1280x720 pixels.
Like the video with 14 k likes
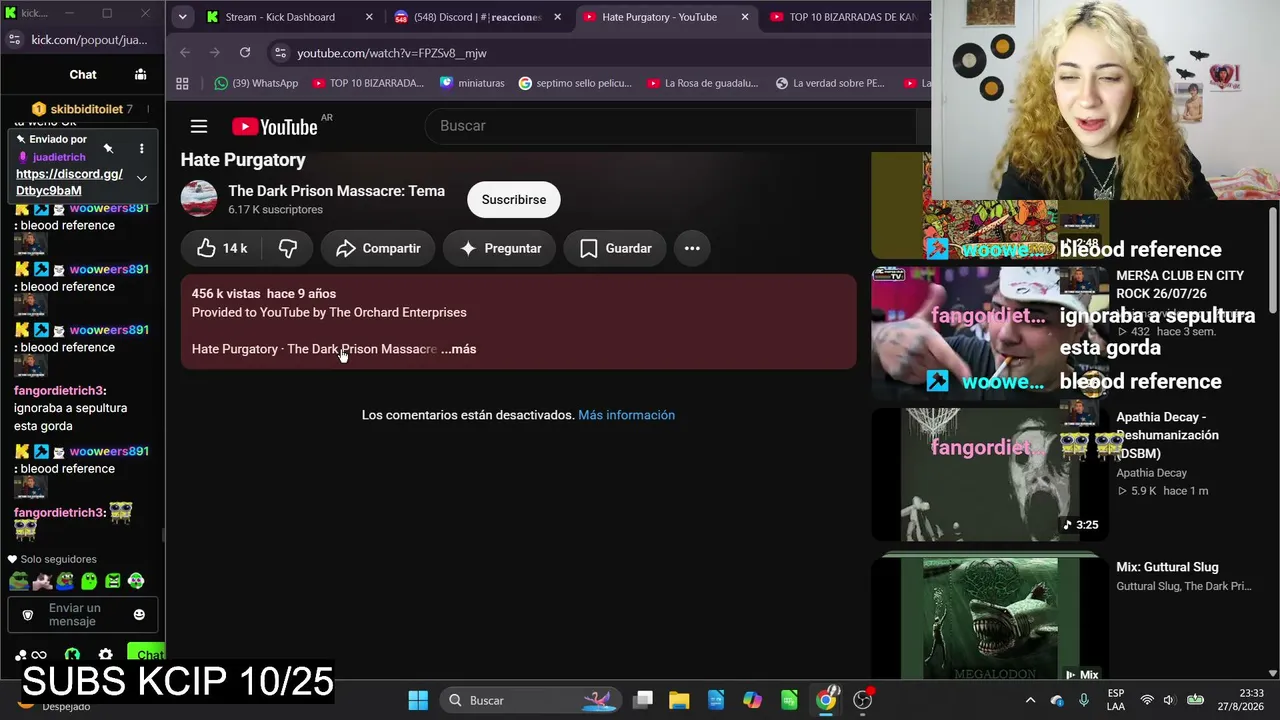pyautogui.click(x=222, y=248)
